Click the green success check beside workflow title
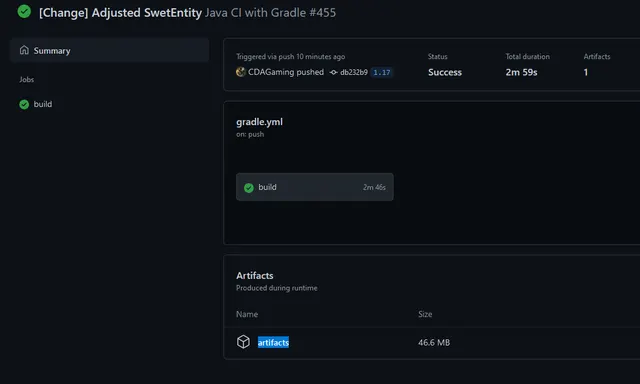Viewport: 640px width, 384px height. pos(24,11)
